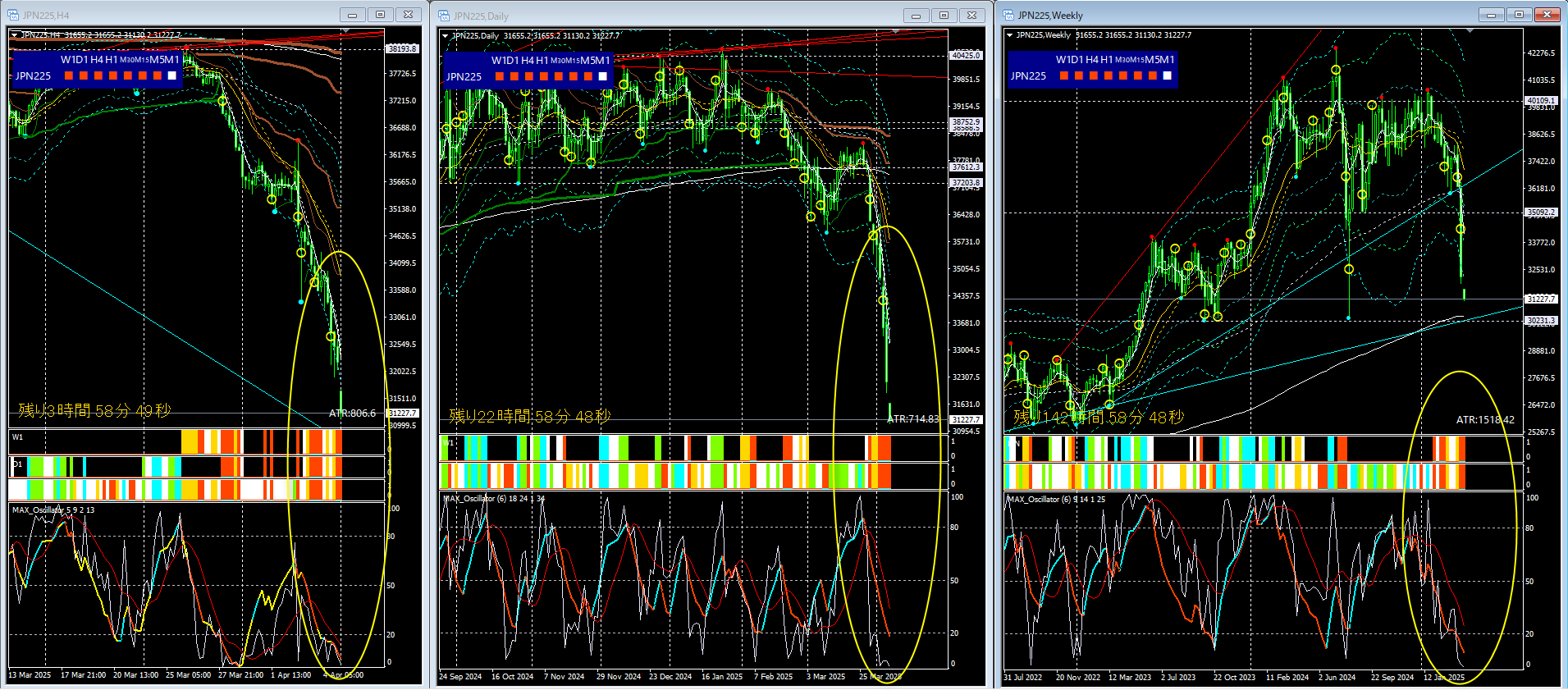Screen dimensions: 1568x690
Task: Open the dropdown arrow beside JPN225,H4 chart header
Action: 14,35
